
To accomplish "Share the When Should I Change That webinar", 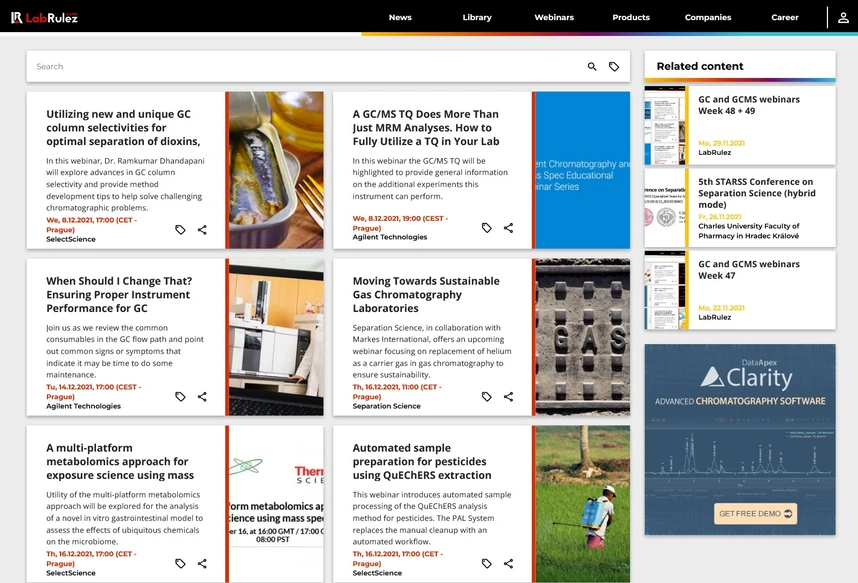I will [x=202, y=396].
